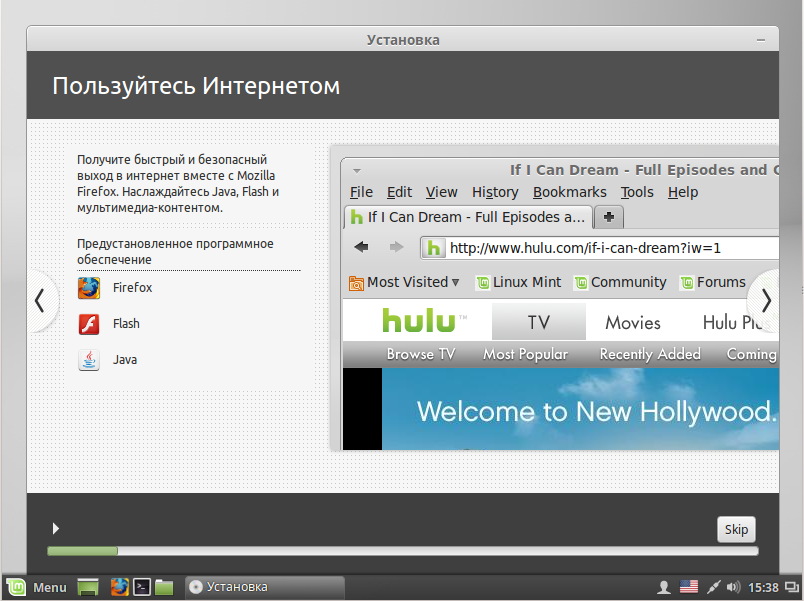This screenshot has width=804, height=601.
Task: Open the Linux Mint Menu
Action: (x=37, y=587)
